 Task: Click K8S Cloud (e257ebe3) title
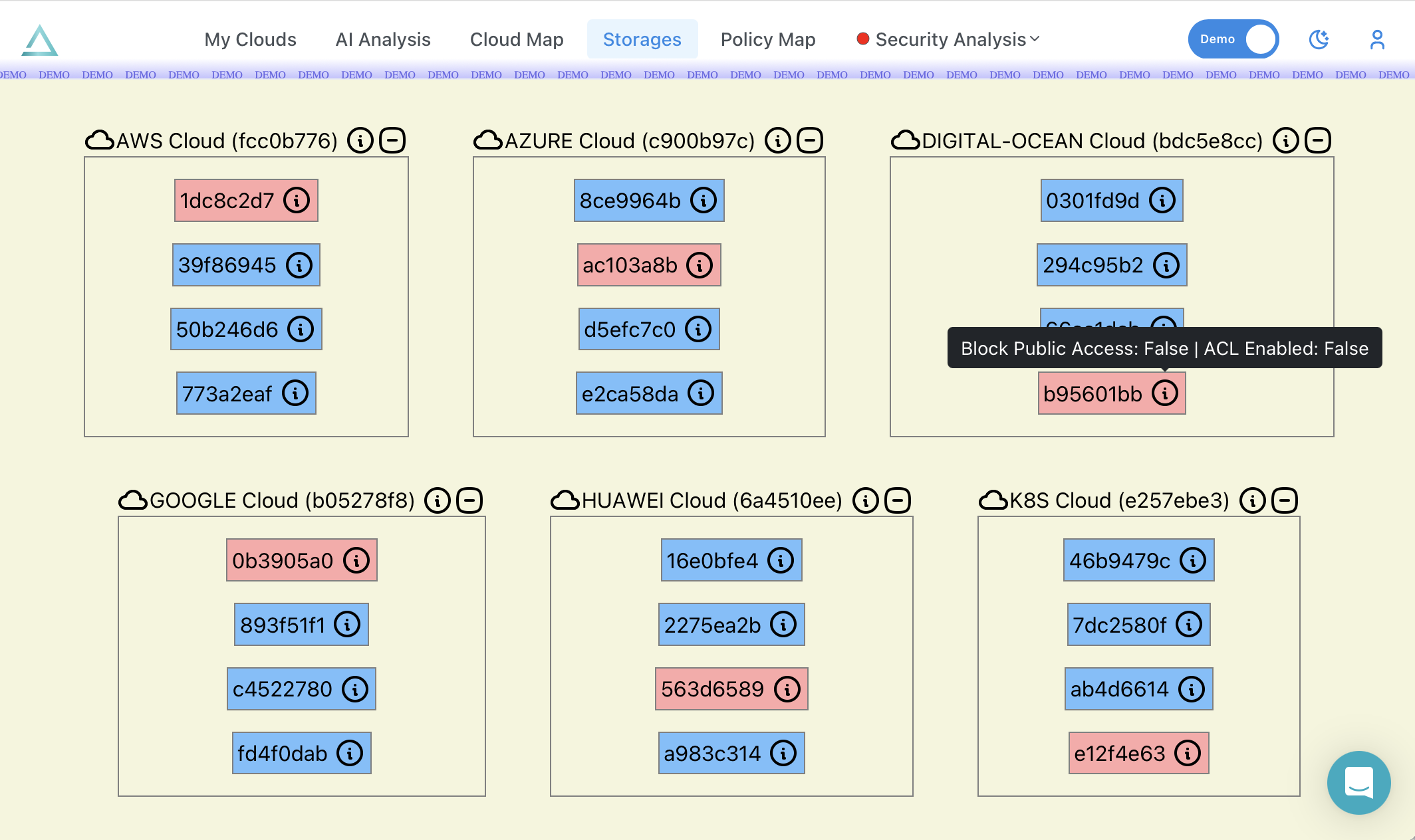pos(1120,500)
